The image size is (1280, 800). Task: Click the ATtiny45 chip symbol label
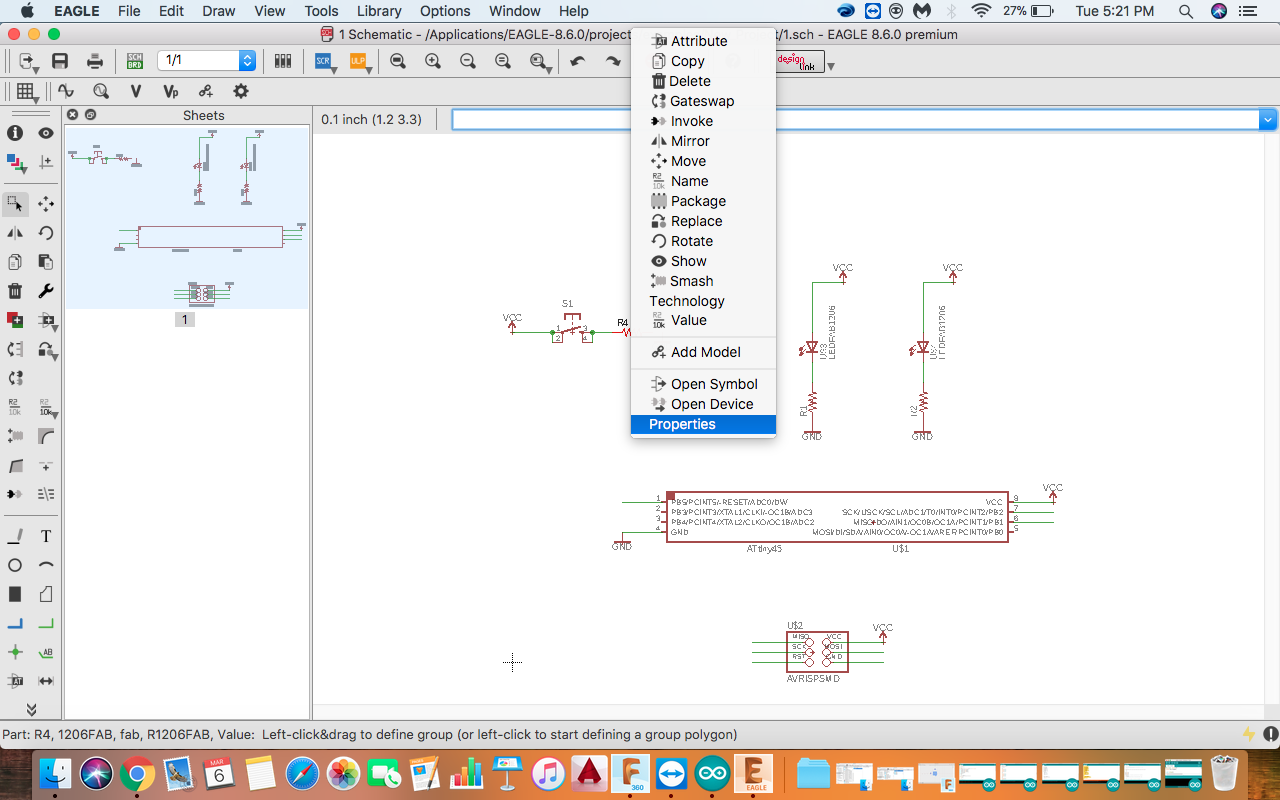coord(767,548)
